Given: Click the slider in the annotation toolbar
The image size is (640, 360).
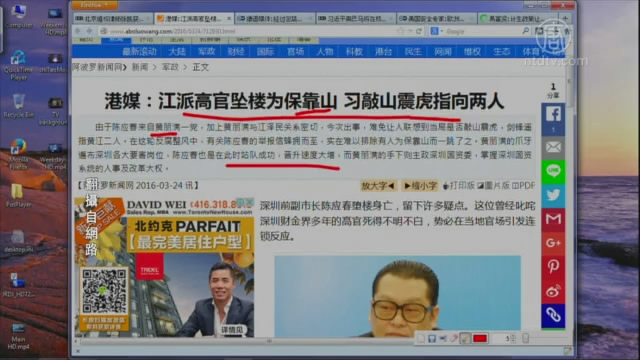Looking at the screenshot, I should pyautogui.click(x=526, y=338).
